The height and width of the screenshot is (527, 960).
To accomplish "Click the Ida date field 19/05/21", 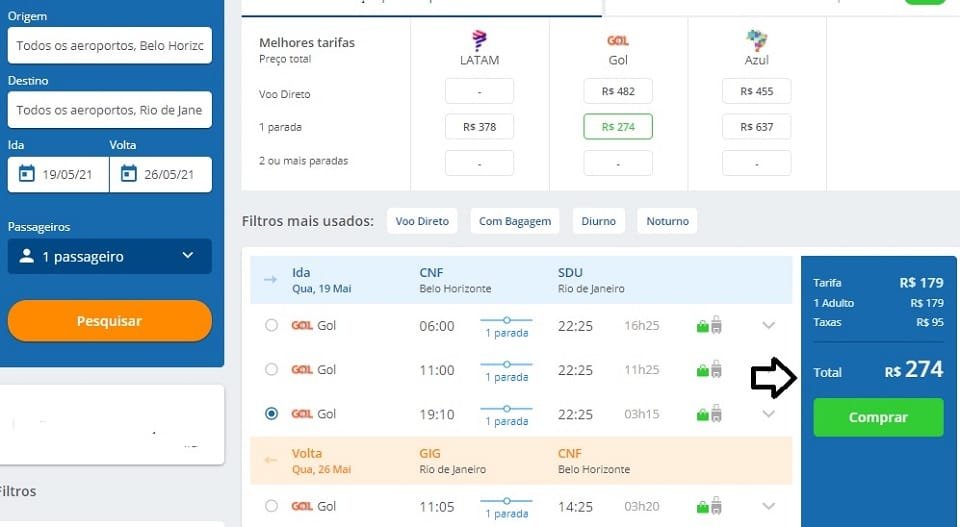I will pyautogui.click(x=58, y=174).
